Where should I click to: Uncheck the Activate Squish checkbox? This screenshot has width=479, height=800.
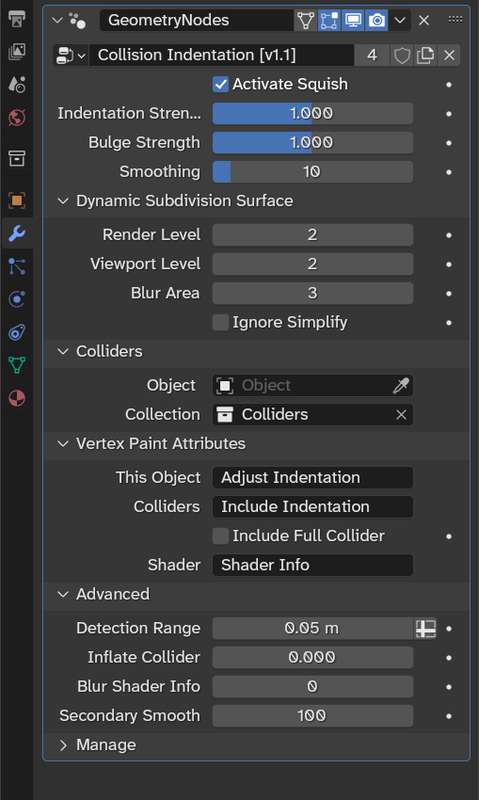tap(220, 84)
